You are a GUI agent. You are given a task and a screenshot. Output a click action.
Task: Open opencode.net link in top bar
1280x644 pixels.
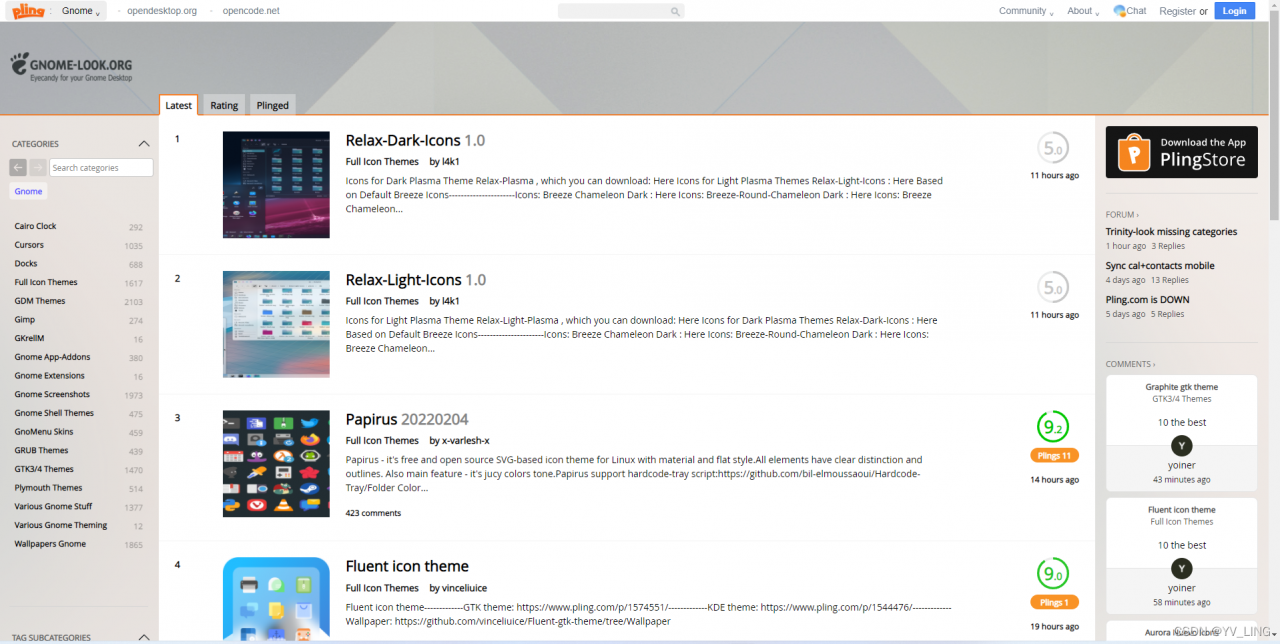pyautogui.click(x=251, y=11)
